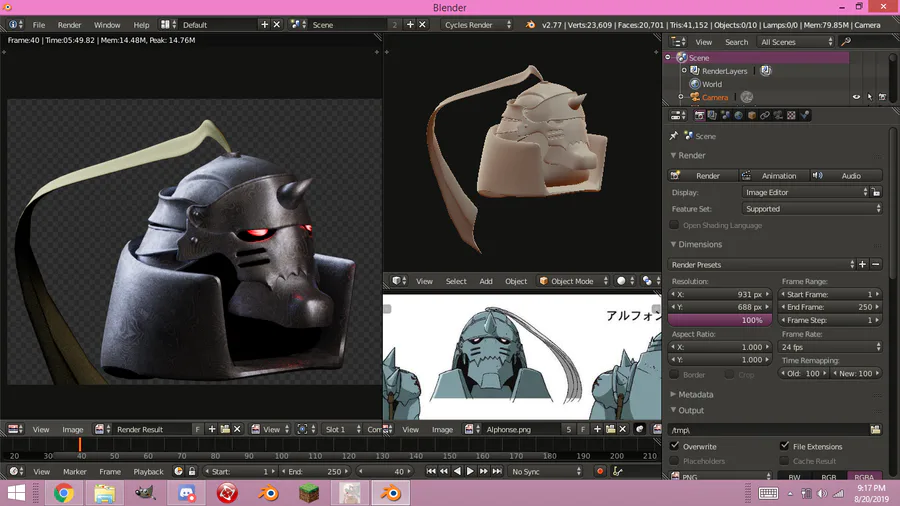Disable the File Extensions checkbox
900x506 pixels.
[x=784, y=446]
